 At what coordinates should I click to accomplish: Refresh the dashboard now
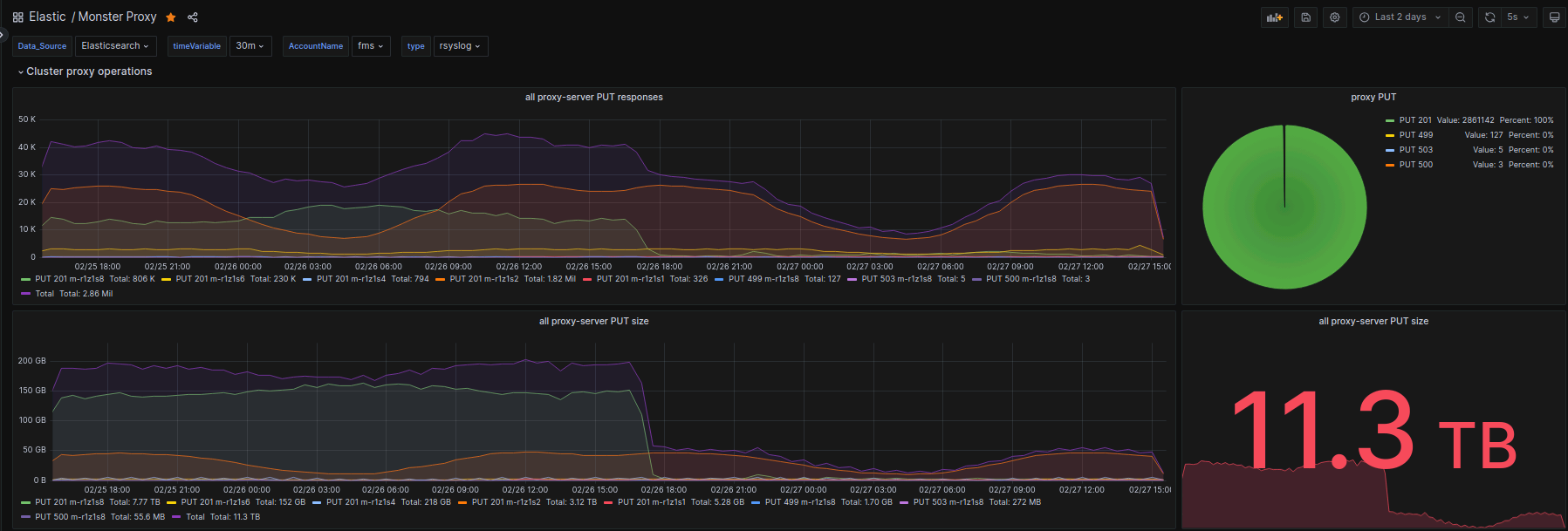(x=1489, y=17)
